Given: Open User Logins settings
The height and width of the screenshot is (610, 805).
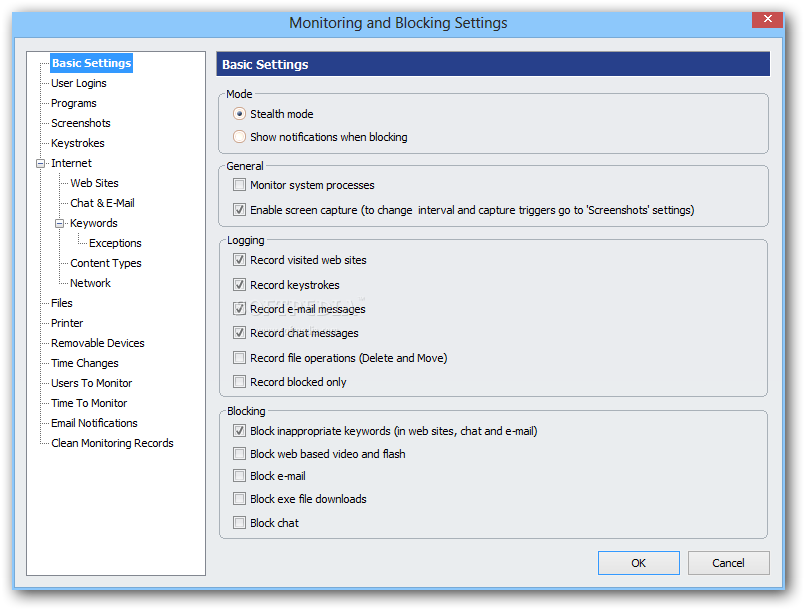Looking at the screenshot, I should (x=79, y=83).
